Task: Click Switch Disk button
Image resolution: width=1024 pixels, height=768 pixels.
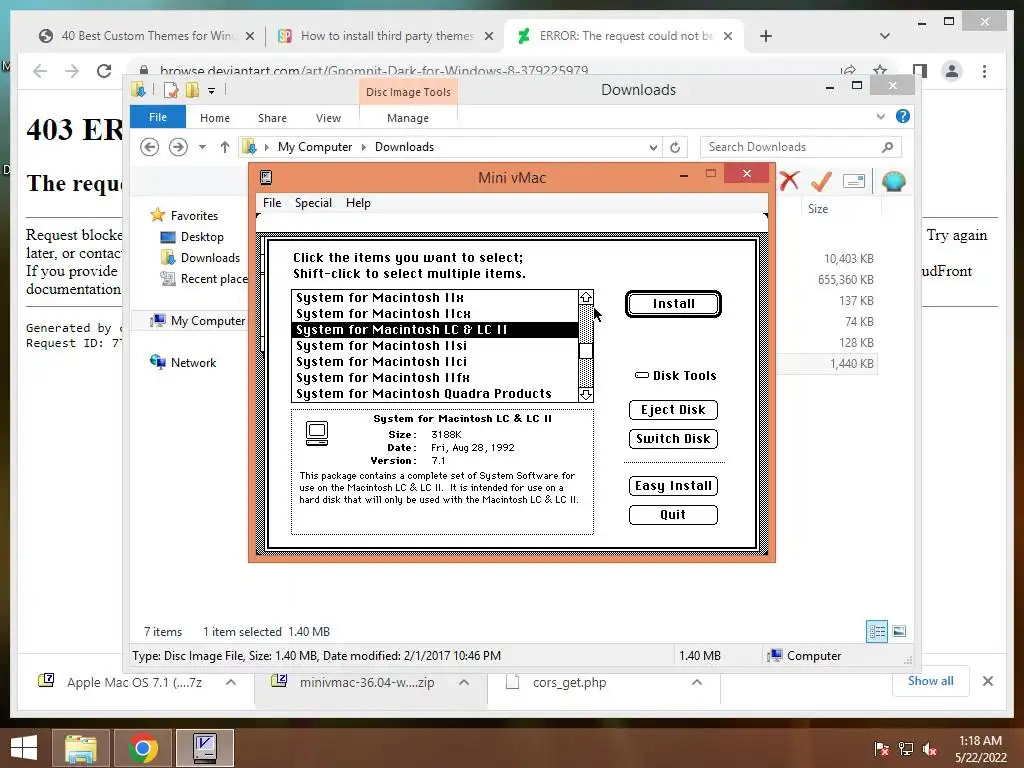Action: 673,439
